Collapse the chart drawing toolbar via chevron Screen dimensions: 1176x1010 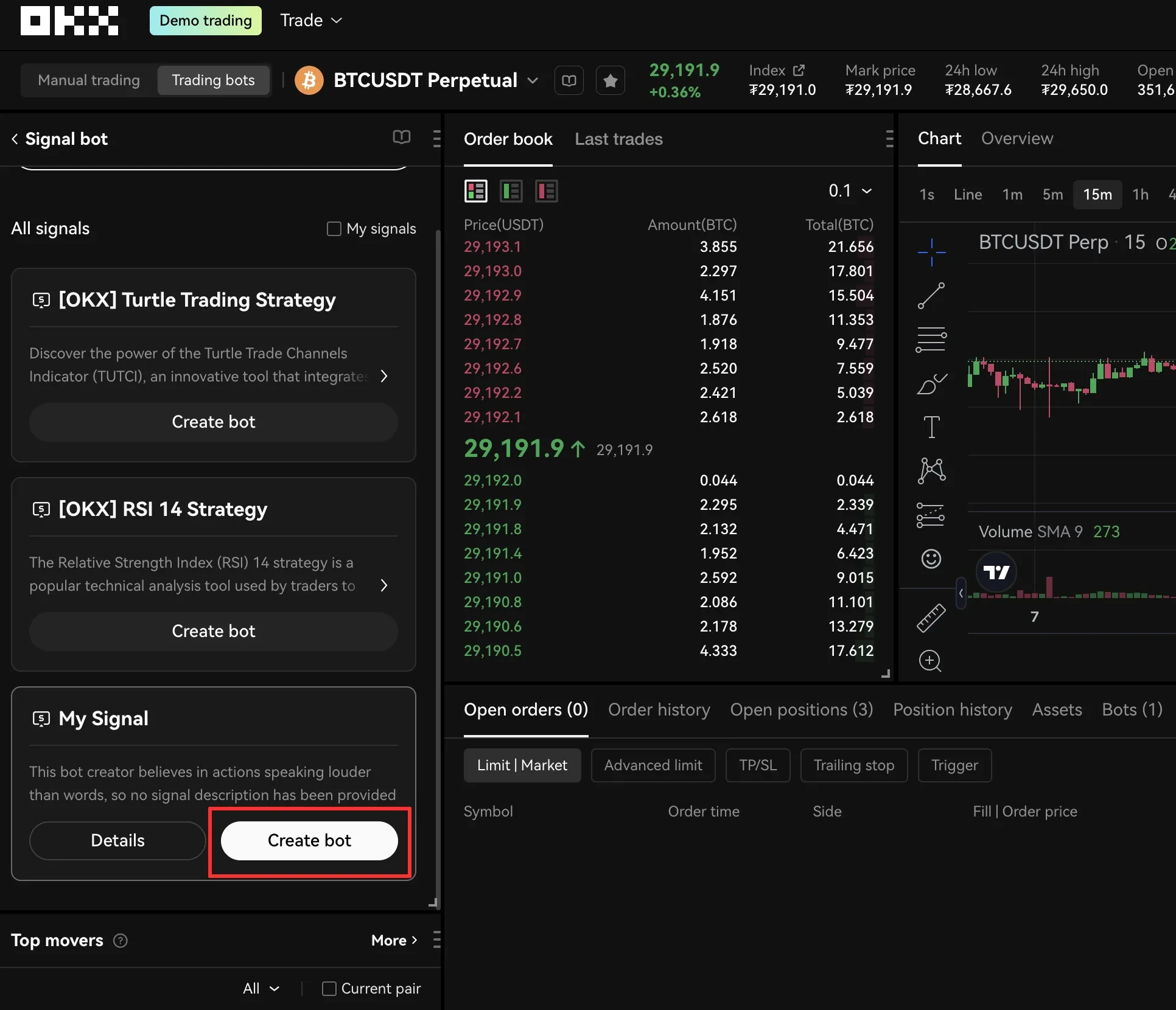(961, 594)
